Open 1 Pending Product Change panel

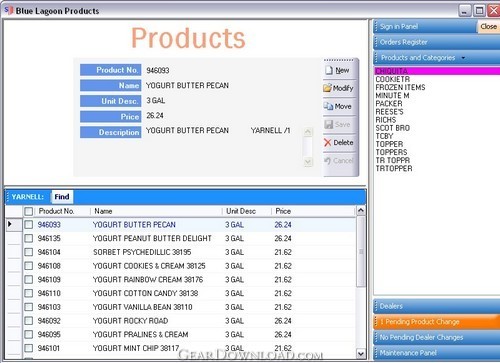click(437, 322)
